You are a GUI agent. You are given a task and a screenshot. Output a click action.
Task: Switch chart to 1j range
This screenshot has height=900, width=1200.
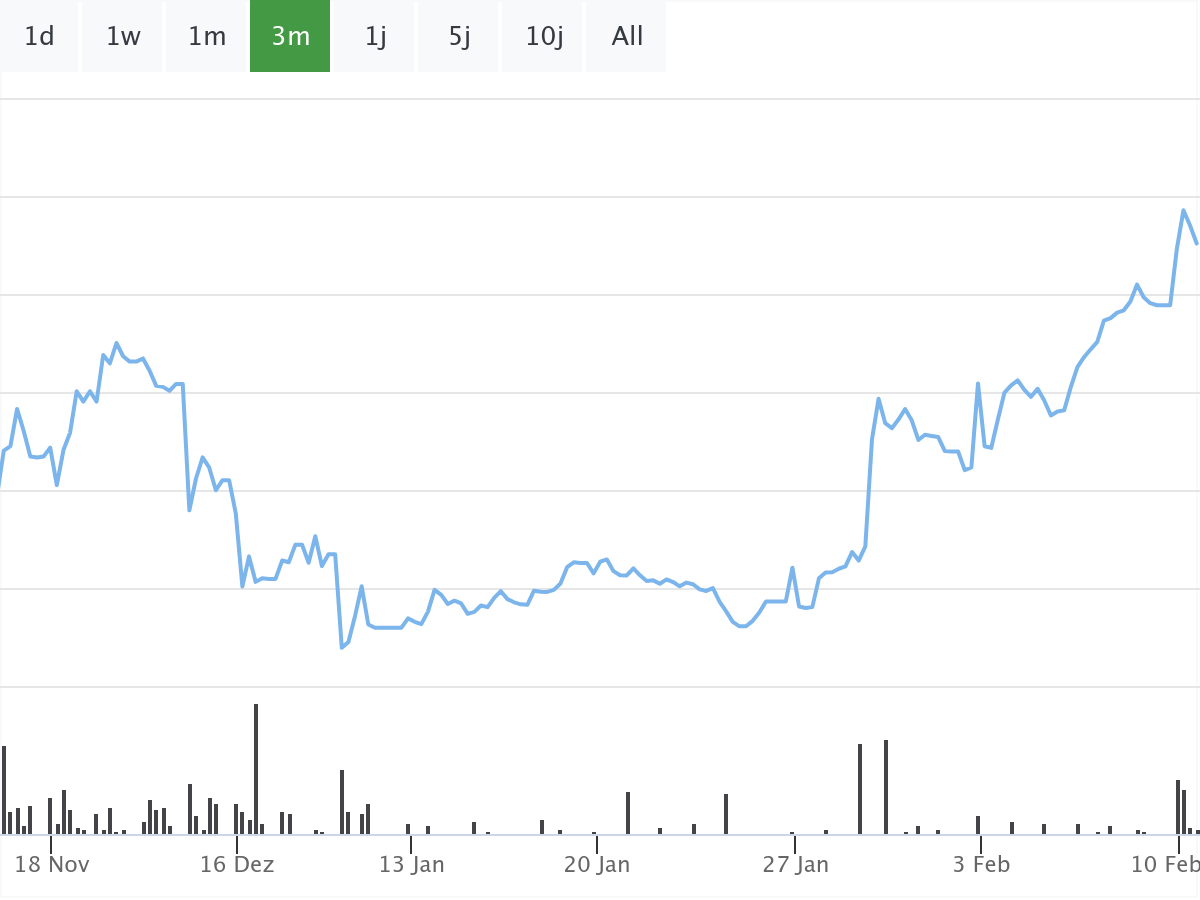click(x=375, y=37)
